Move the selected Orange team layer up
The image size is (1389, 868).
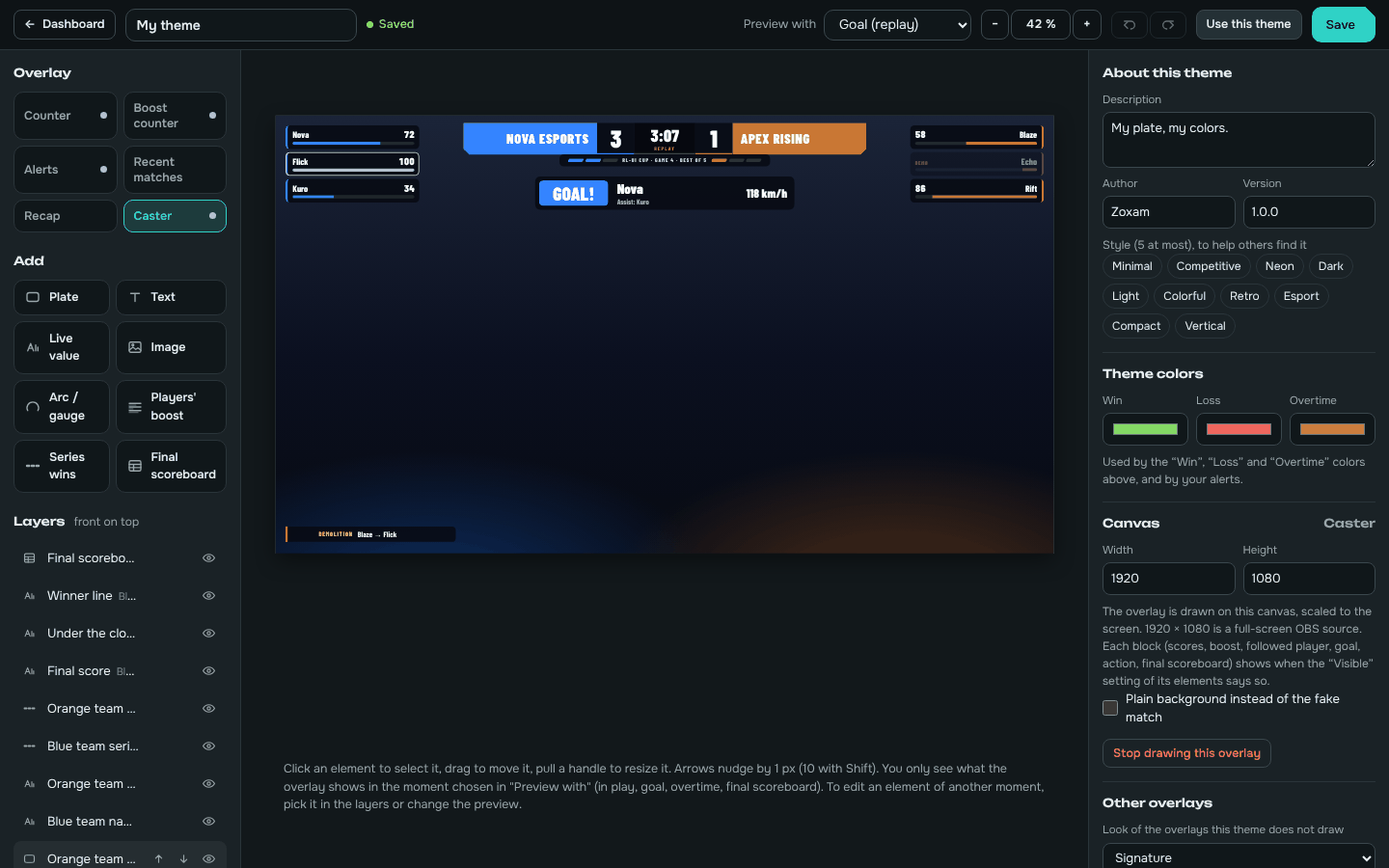coord(158,858)
